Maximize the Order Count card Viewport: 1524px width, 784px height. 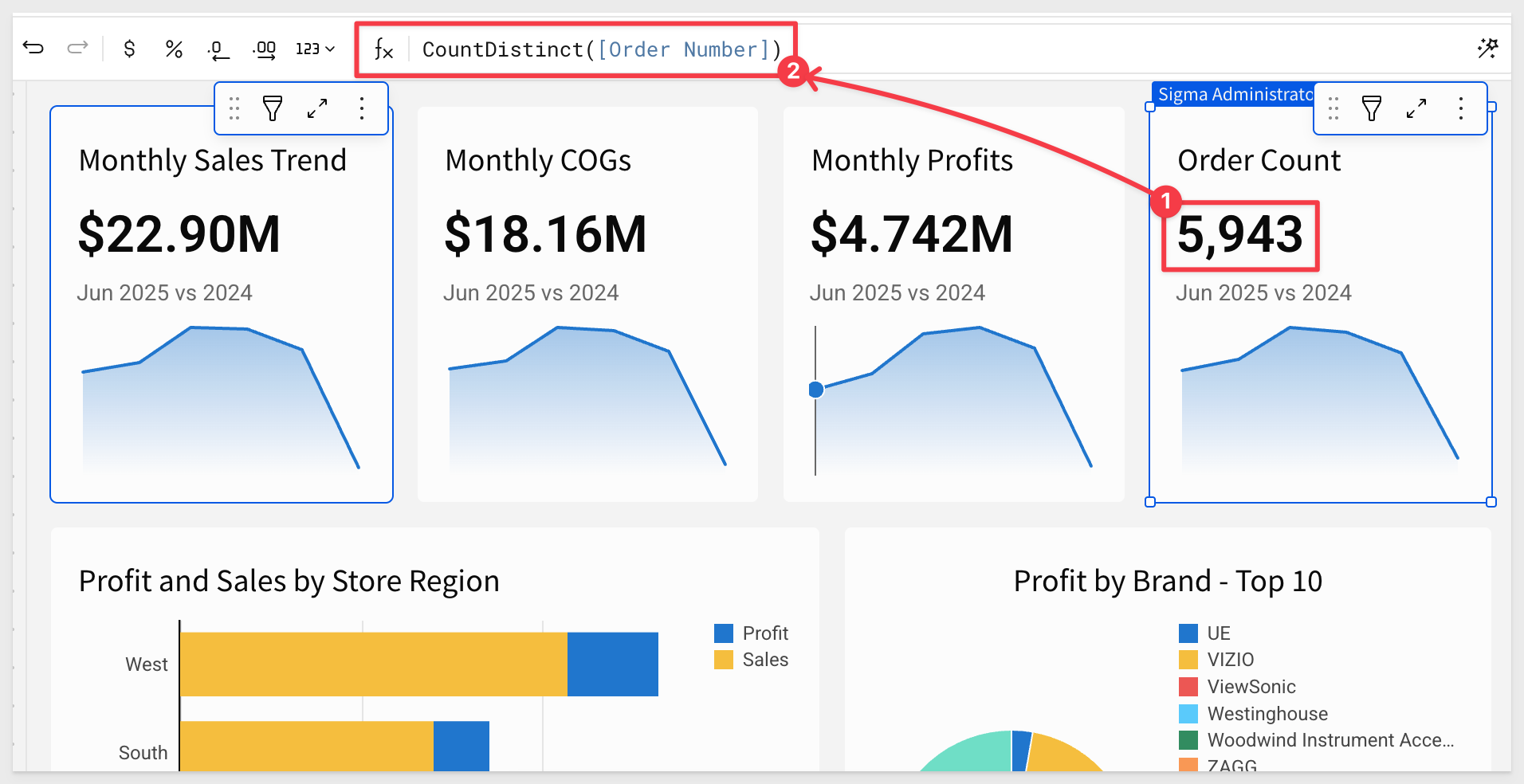point(1416,108)
